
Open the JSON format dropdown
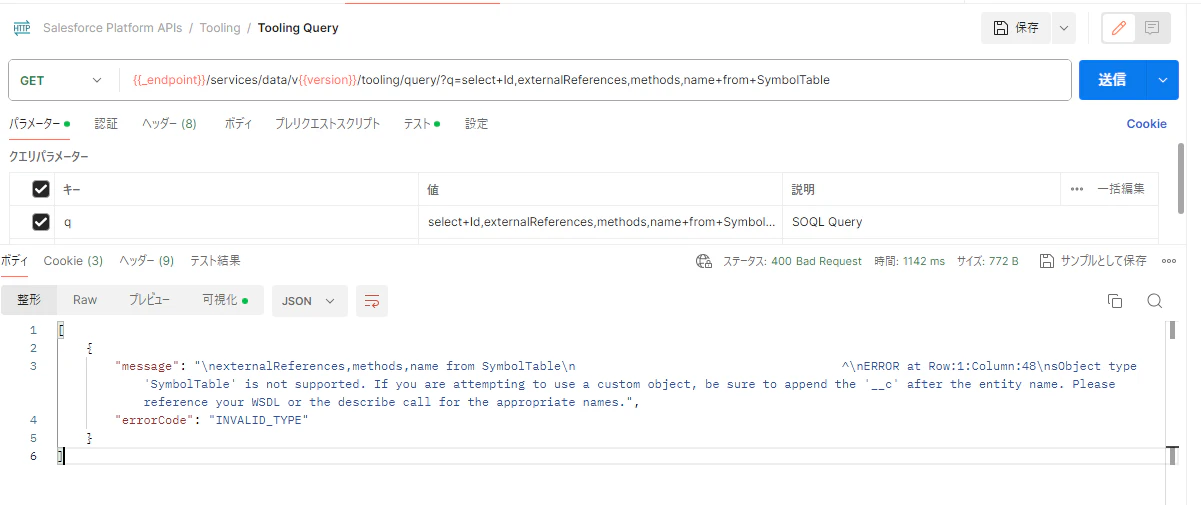pos(310,300)
